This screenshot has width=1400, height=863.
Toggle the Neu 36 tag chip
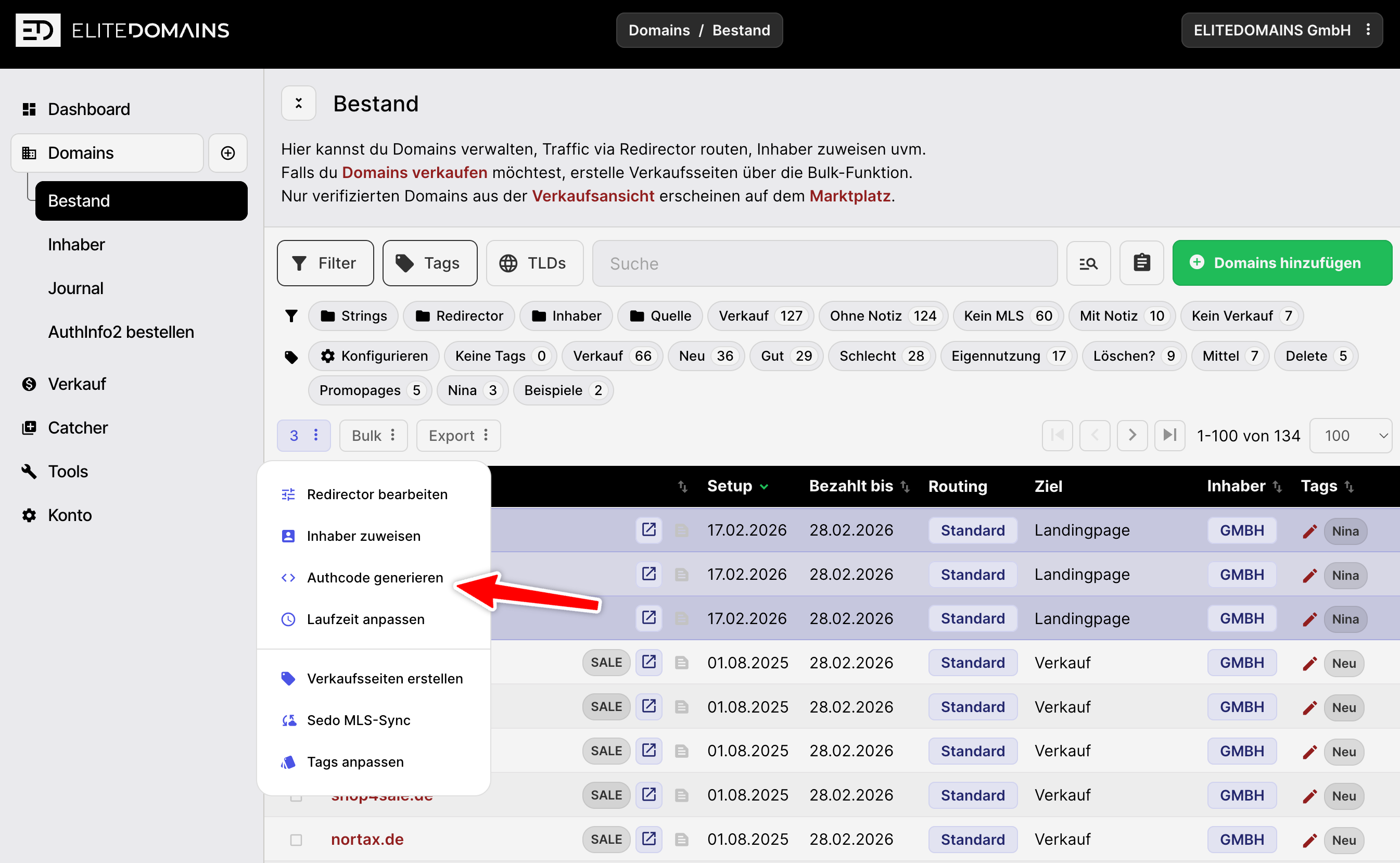pyautogui.click(x=706, y=356)
